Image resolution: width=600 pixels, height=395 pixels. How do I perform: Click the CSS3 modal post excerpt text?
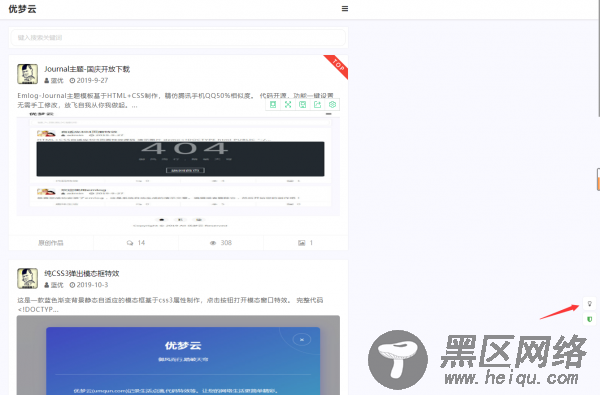tap(170, 305)
